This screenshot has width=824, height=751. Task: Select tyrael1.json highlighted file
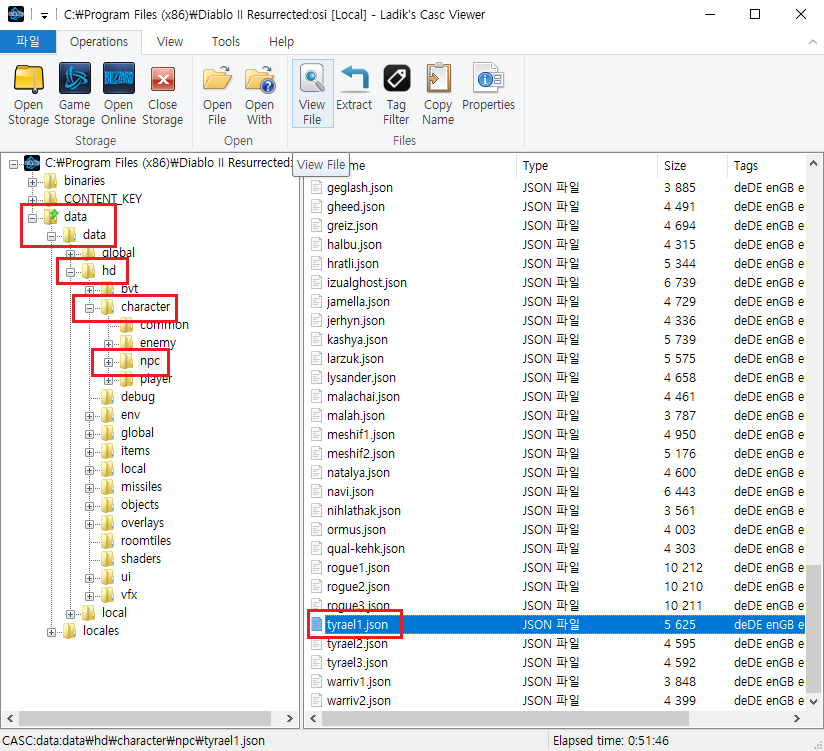357,624
